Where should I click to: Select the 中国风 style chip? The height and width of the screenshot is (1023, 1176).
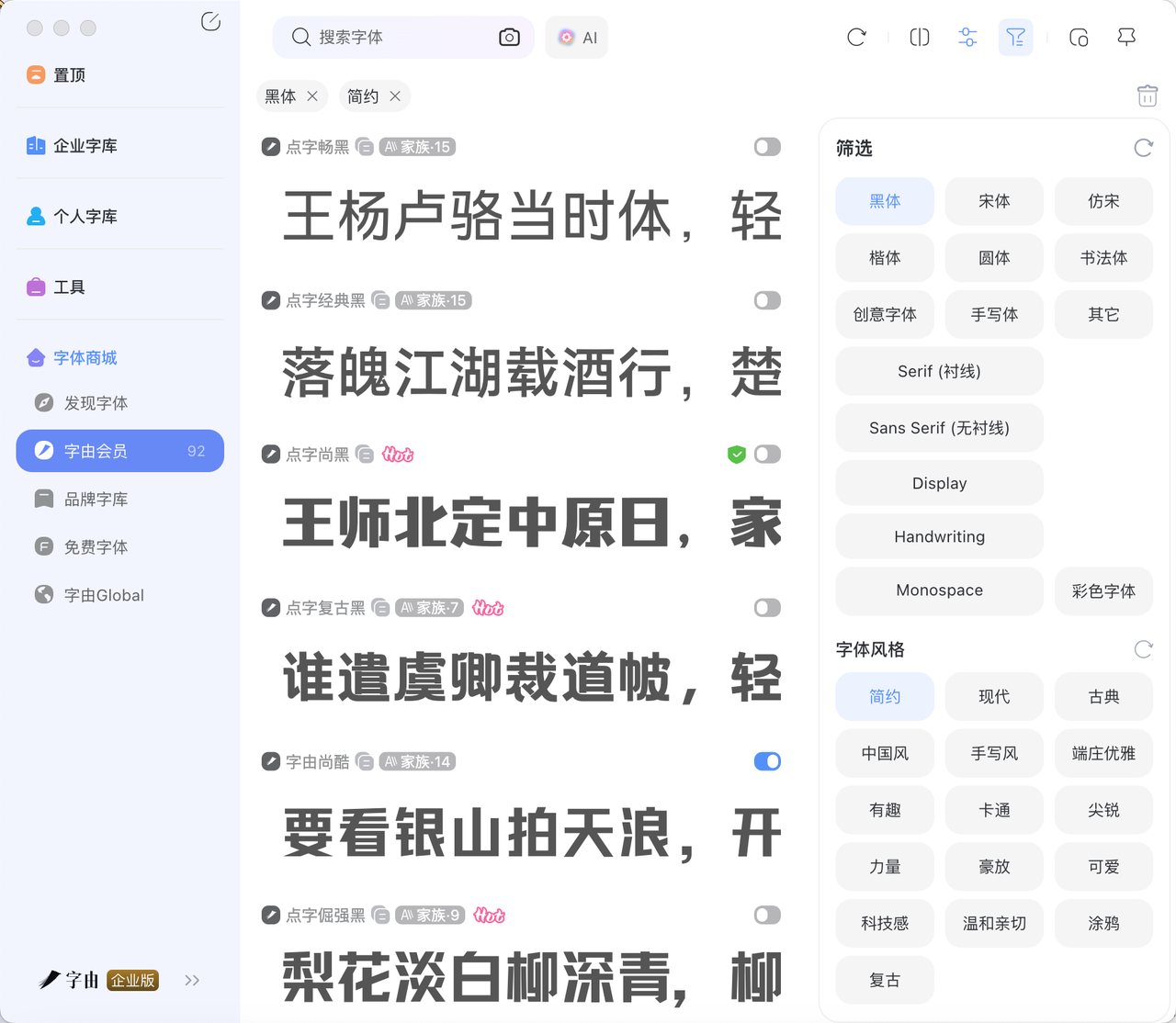pyautogui.click(x=885, y=753)
